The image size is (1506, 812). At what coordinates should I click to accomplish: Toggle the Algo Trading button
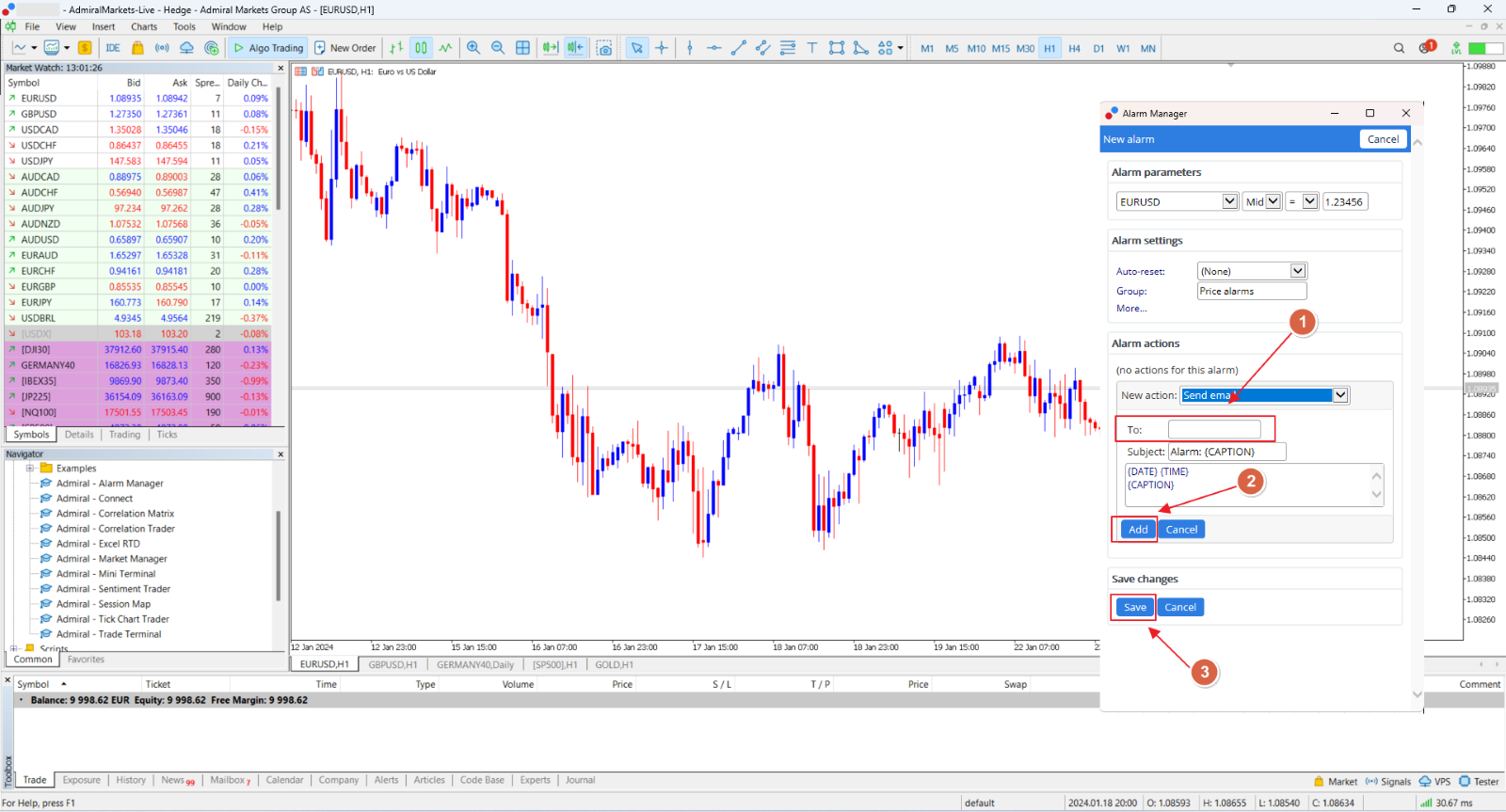tap(268, 48)
